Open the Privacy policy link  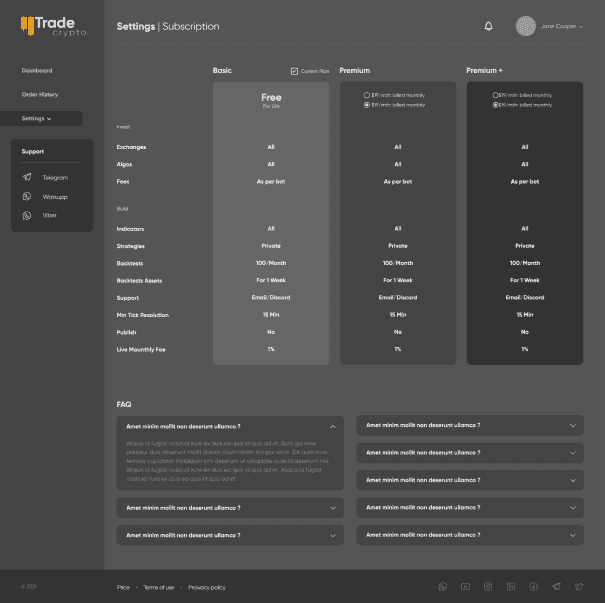[207, 587]
